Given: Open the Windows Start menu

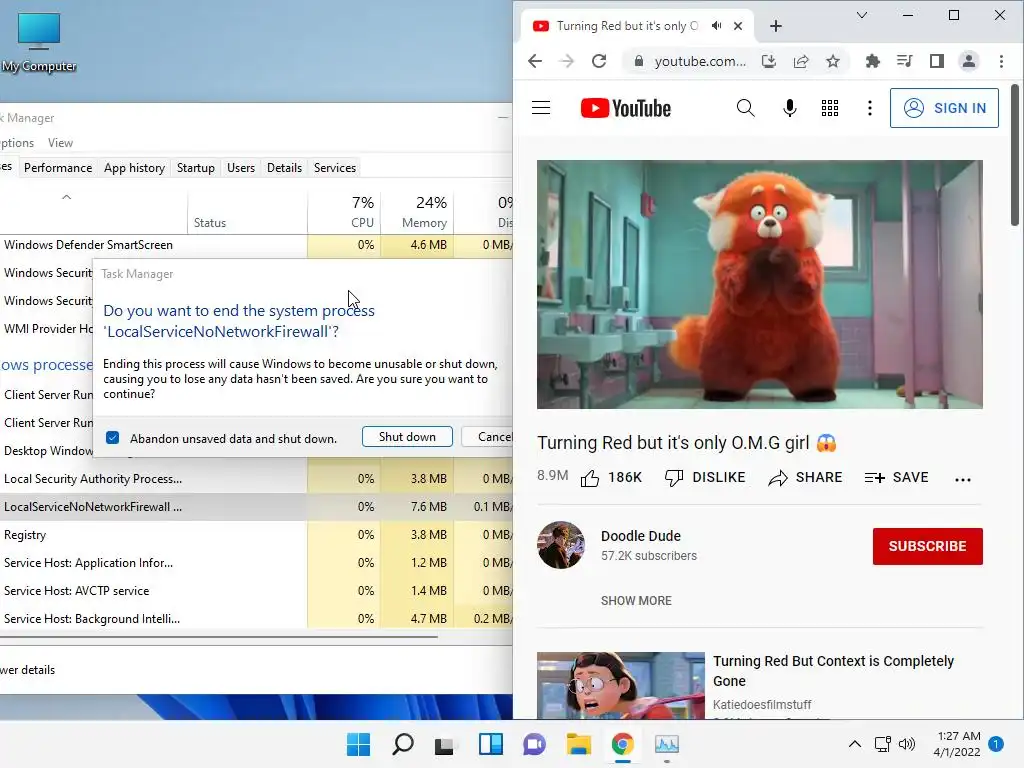Looking at the screenshot, I should point(358,744).
